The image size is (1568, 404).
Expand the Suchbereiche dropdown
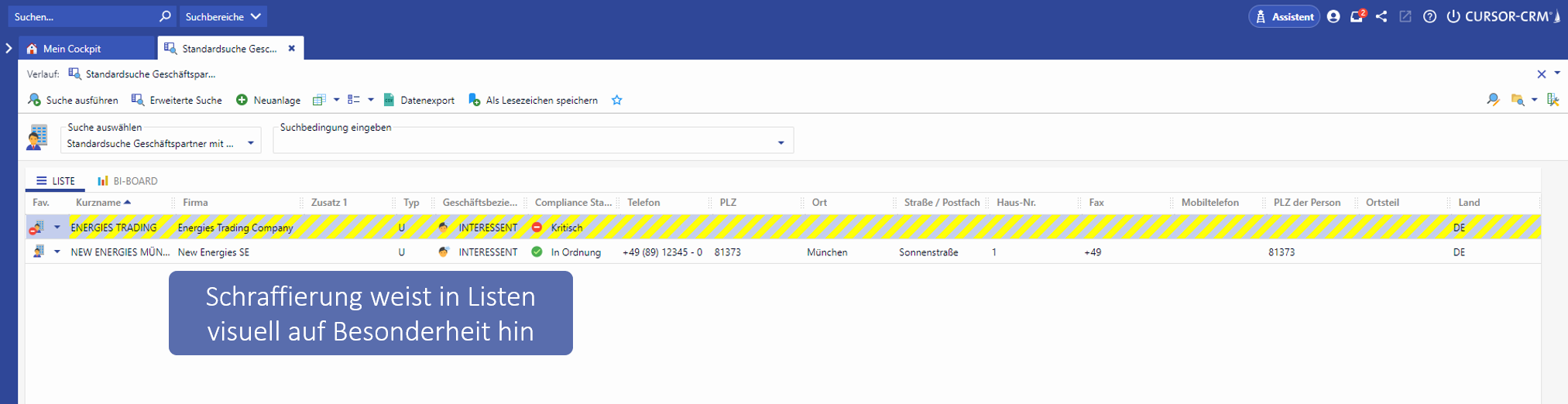tap(224, 16)
